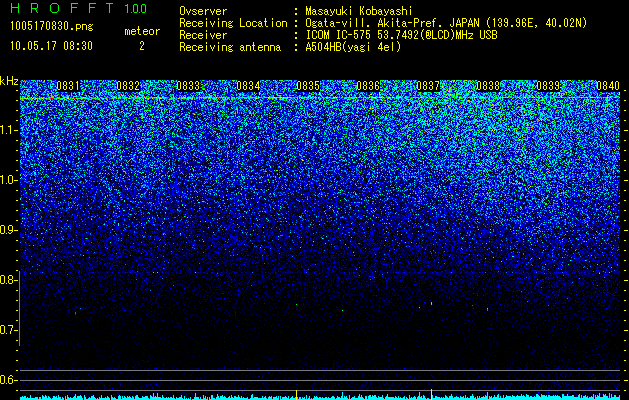
Task: Click the 0834 time marker
Action: pos(248,86)
